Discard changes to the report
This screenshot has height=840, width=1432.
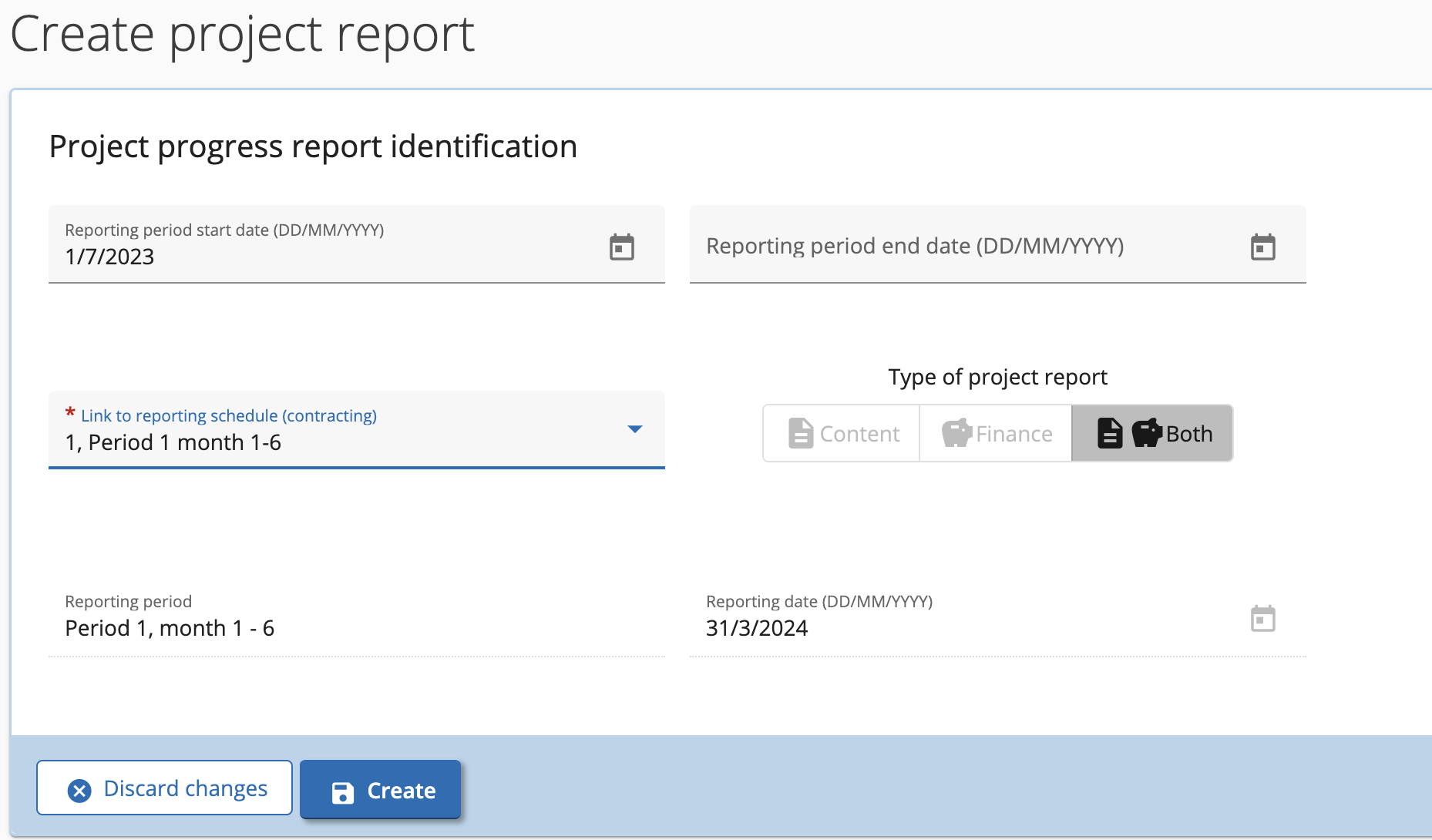pyautogui.click(x=164, y=788)
